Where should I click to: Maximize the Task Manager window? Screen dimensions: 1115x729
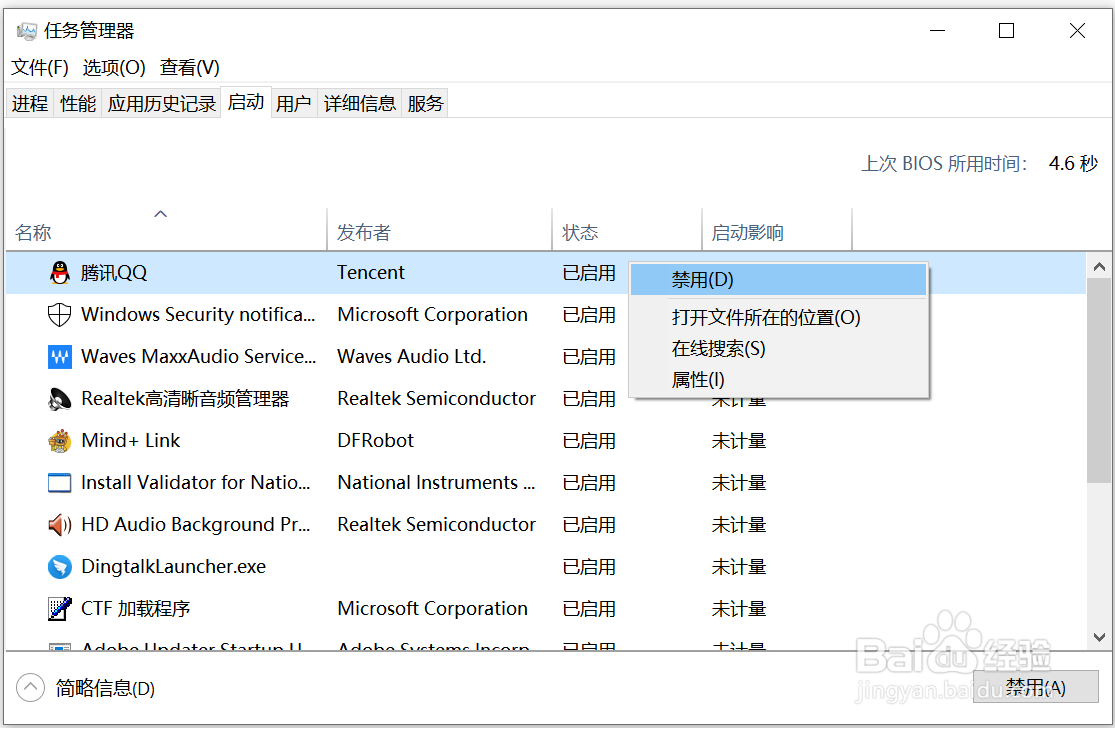(x=1006, y=31)
